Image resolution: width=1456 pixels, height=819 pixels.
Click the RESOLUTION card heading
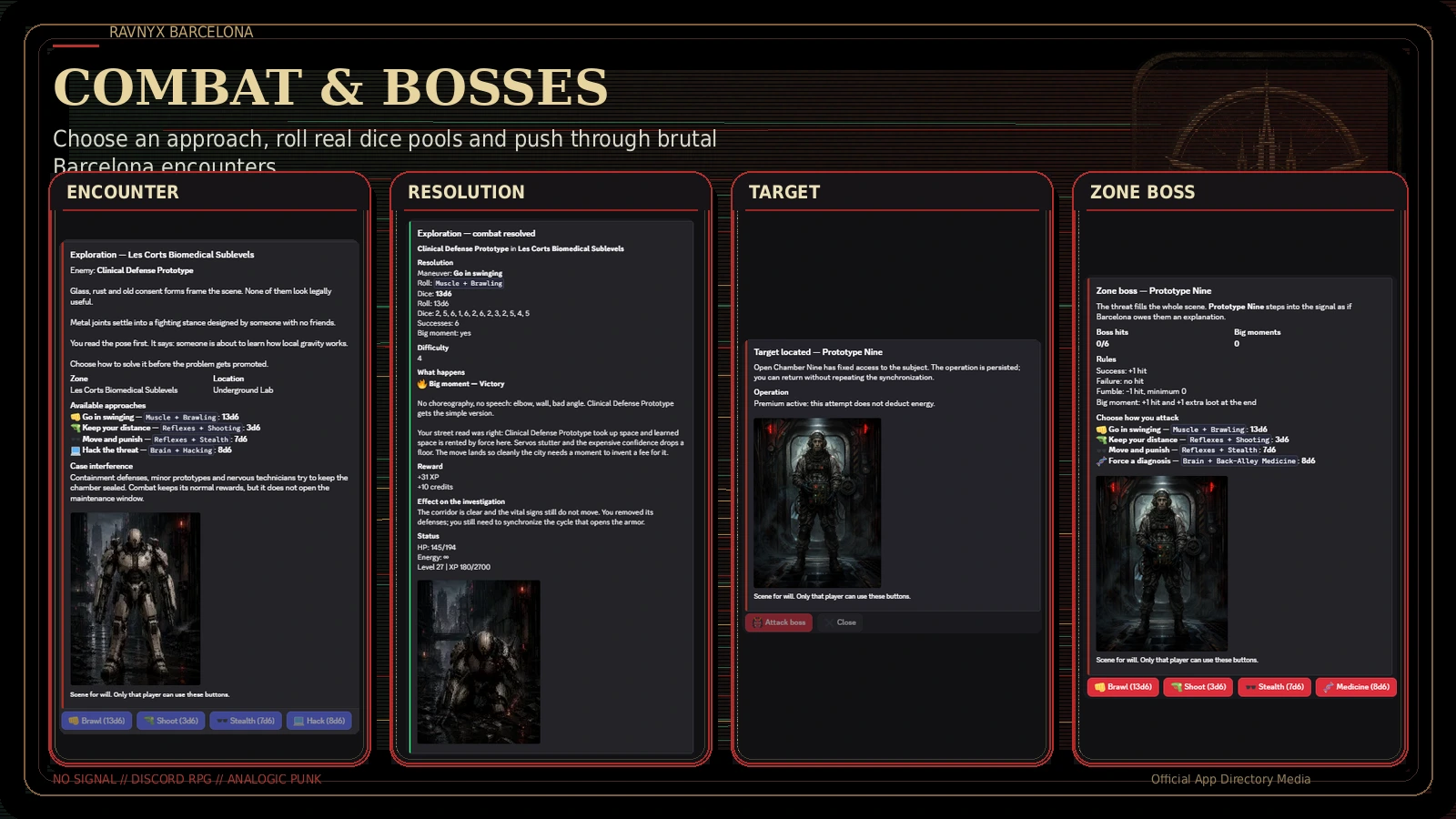(466, 192)
